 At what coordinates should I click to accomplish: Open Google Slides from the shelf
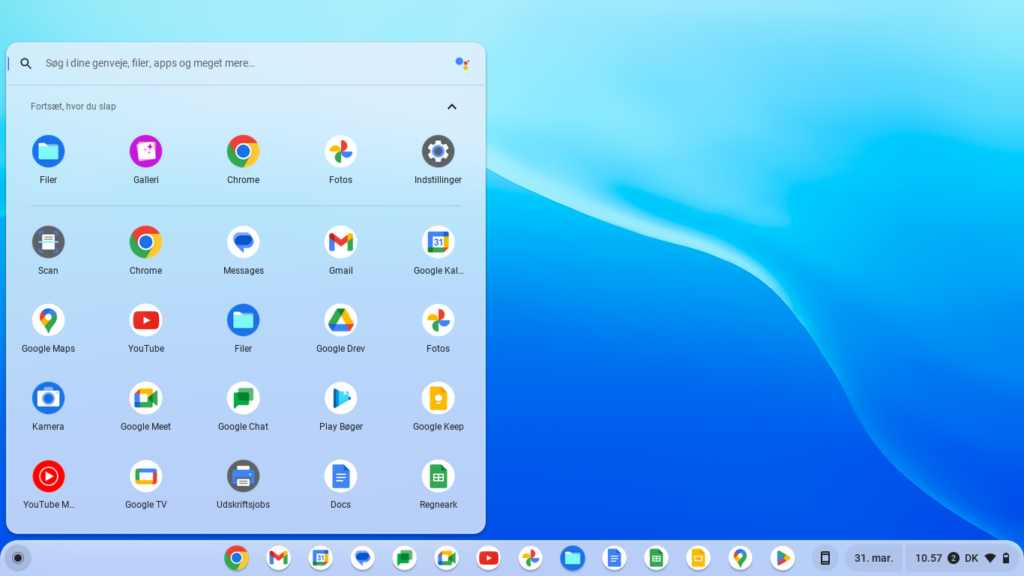click(x=698, y=558)
